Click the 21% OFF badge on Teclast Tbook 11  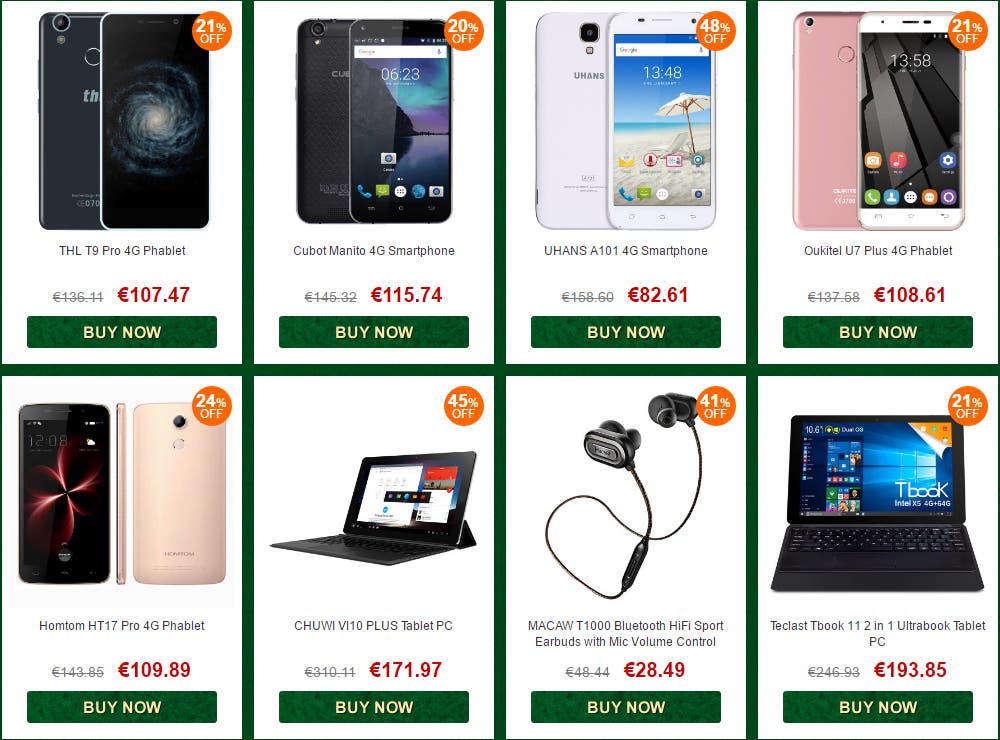[x=967, y=406]
